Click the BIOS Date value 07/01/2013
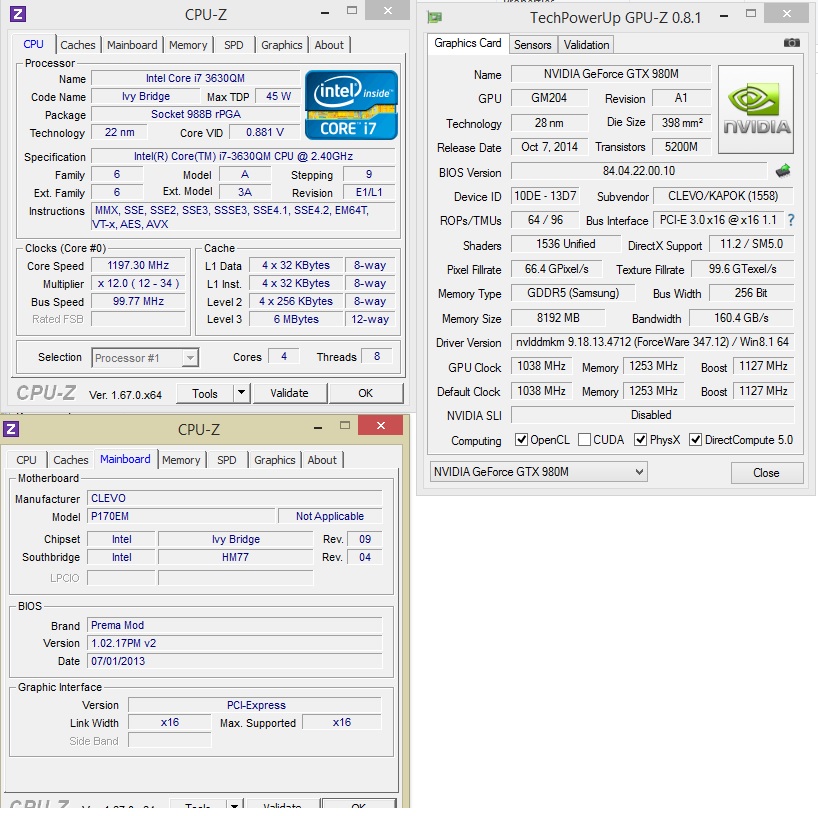This screenshot has width=818, height=816. (235, 661)
